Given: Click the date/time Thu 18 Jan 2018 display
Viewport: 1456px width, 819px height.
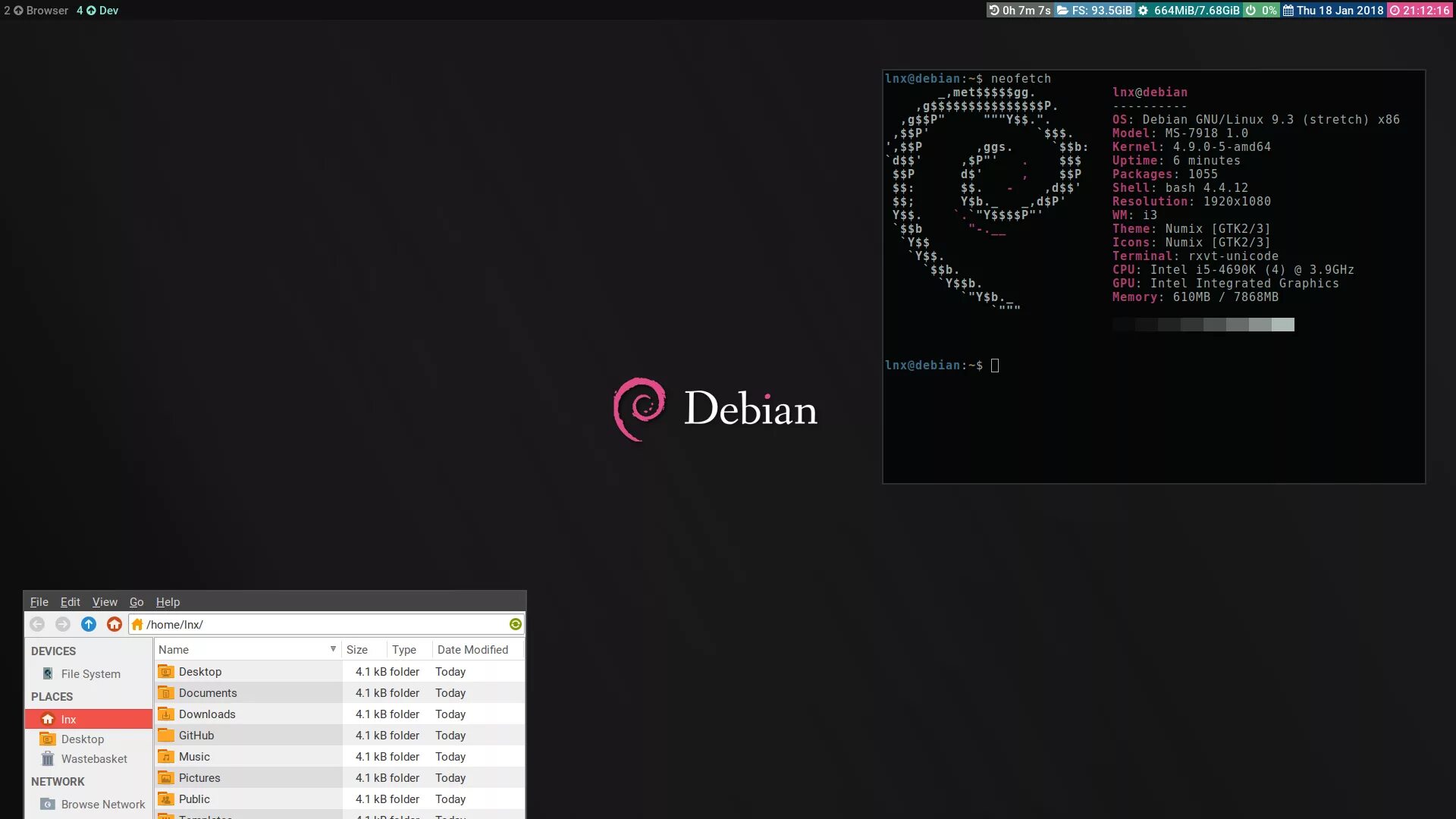Looking at the screenshot, I should 1340,10.
